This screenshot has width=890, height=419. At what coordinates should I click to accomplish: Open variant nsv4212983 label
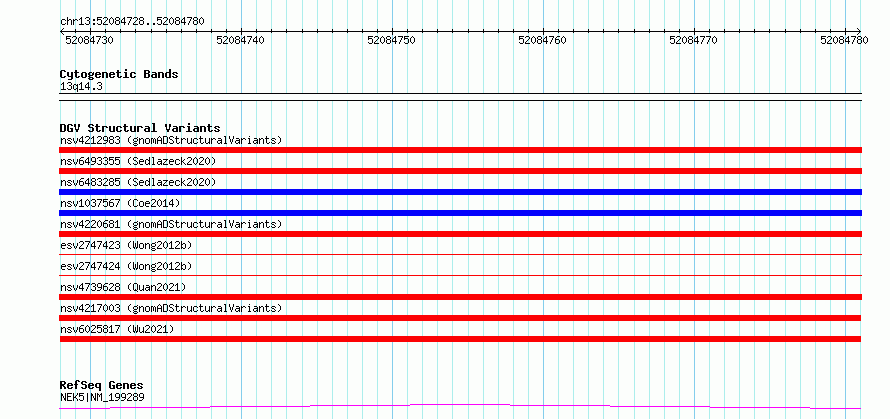click(171, 140)
